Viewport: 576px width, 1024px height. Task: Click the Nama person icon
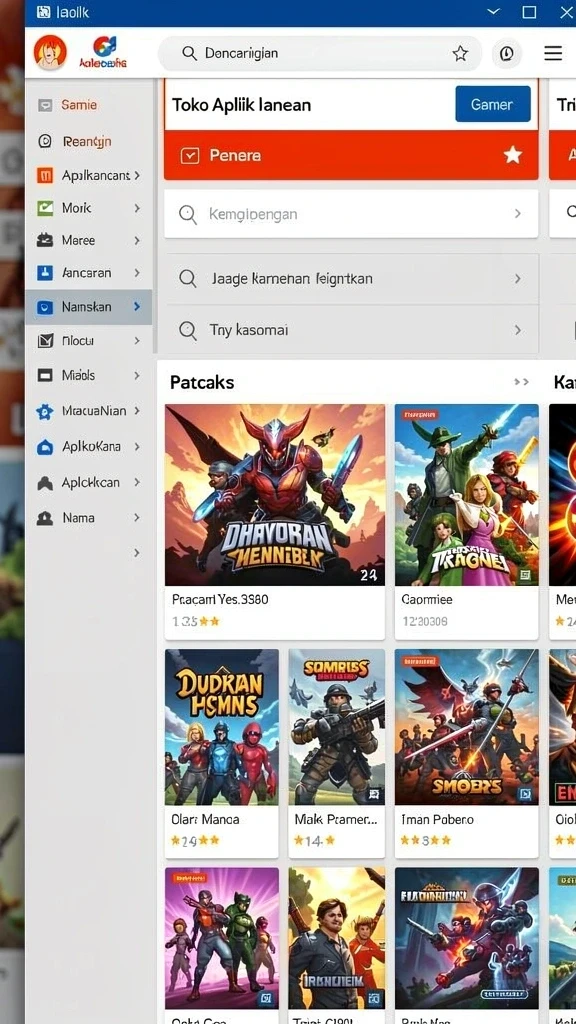click(45, 518)
